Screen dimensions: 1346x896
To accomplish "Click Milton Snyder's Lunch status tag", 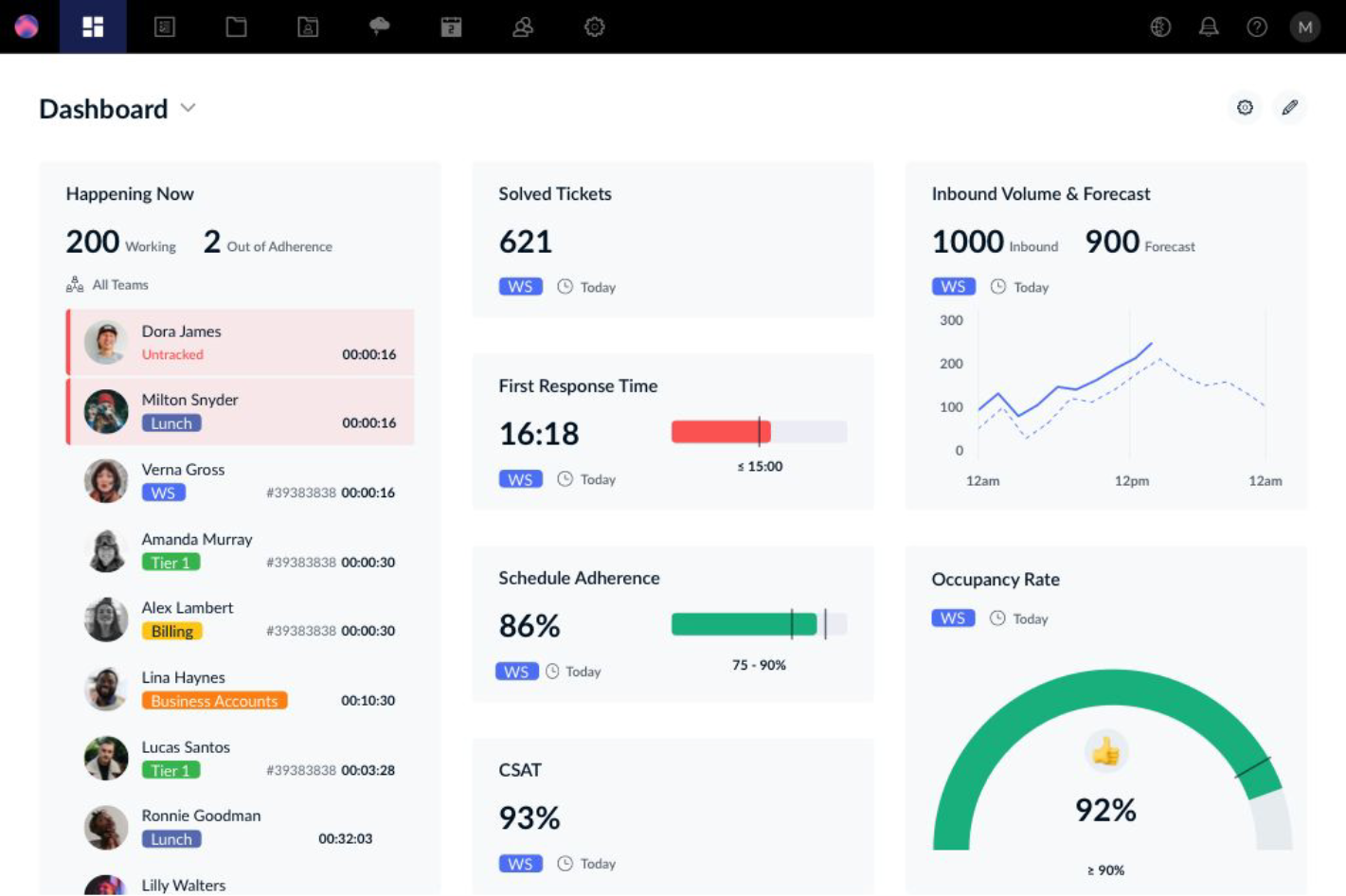I will point(171,423).
